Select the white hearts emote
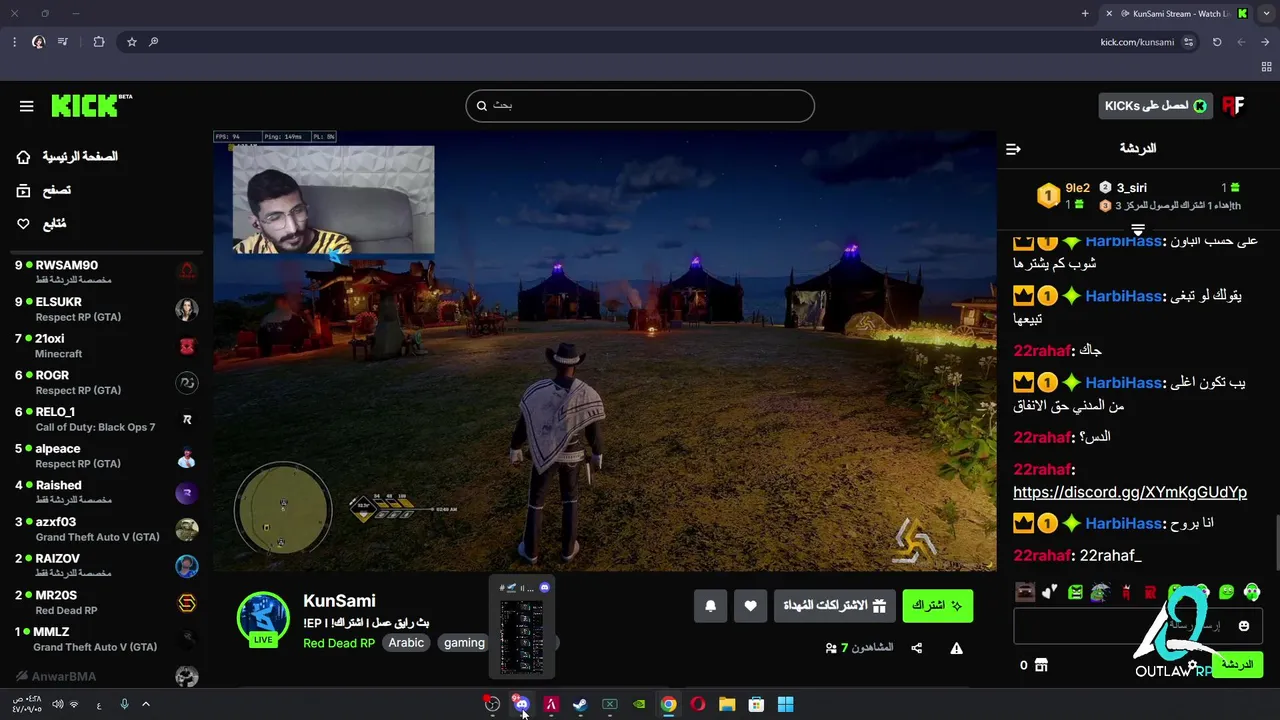 point(1049,592)
